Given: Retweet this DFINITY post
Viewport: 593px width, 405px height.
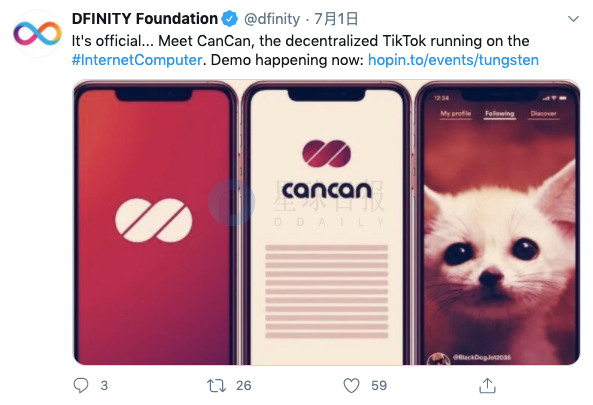Looking at the screenshot, I should [x=216, y=386].
